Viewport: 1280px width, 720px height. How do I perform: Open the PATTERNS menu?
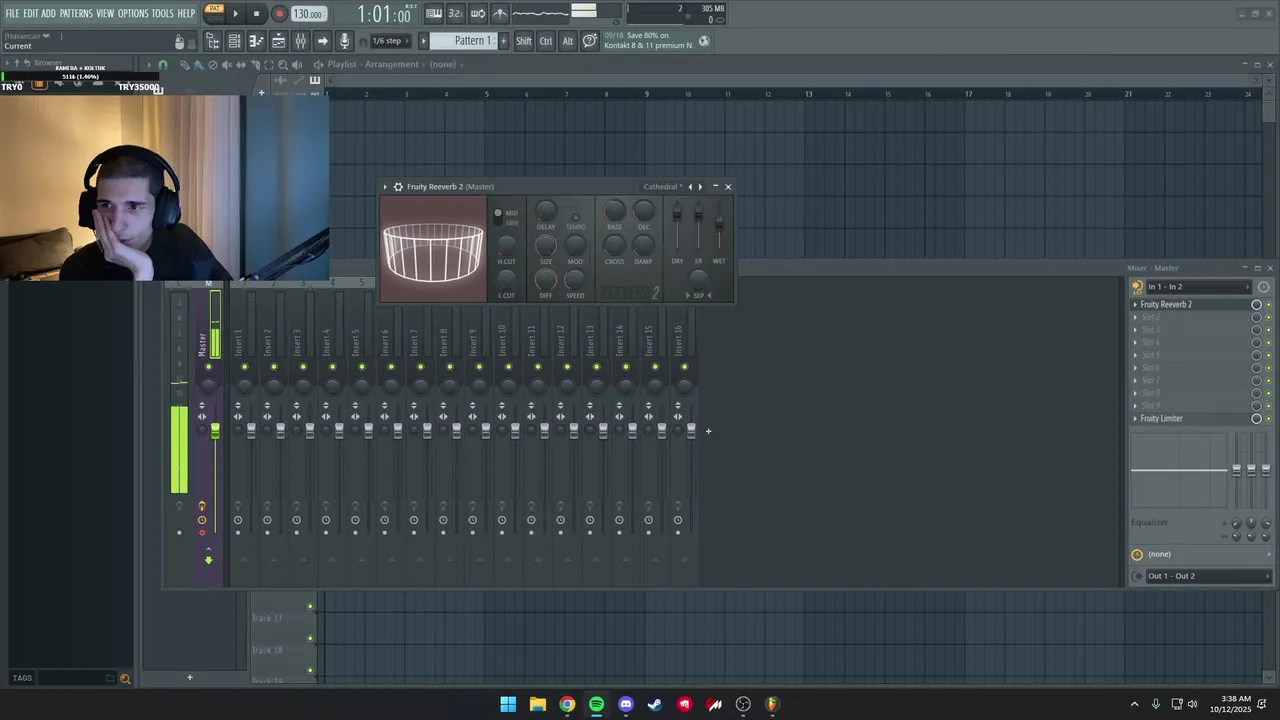76,13
